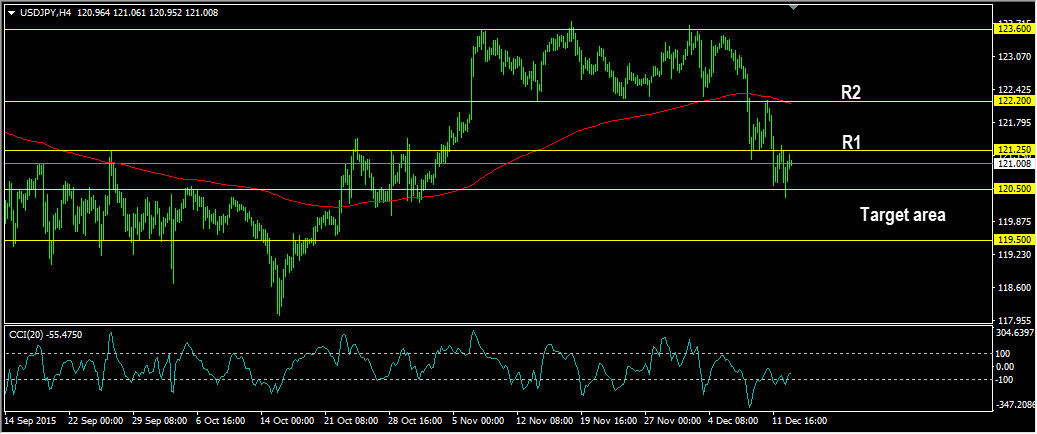
Task: Click the open value 120.964 in chart header
Action: [x=93, y=13]
